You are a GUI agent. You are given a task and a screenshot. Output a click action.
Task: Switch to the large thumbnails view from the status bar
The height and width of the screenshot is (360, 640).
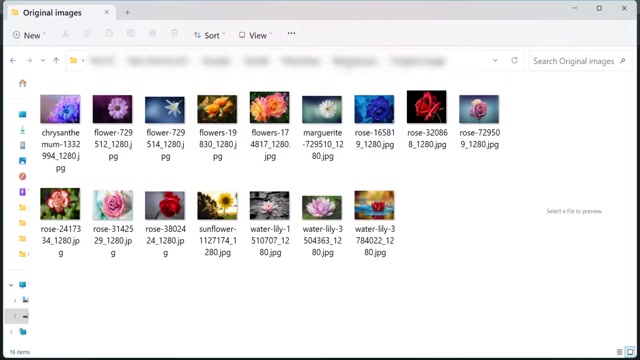(x=630, y=352)
